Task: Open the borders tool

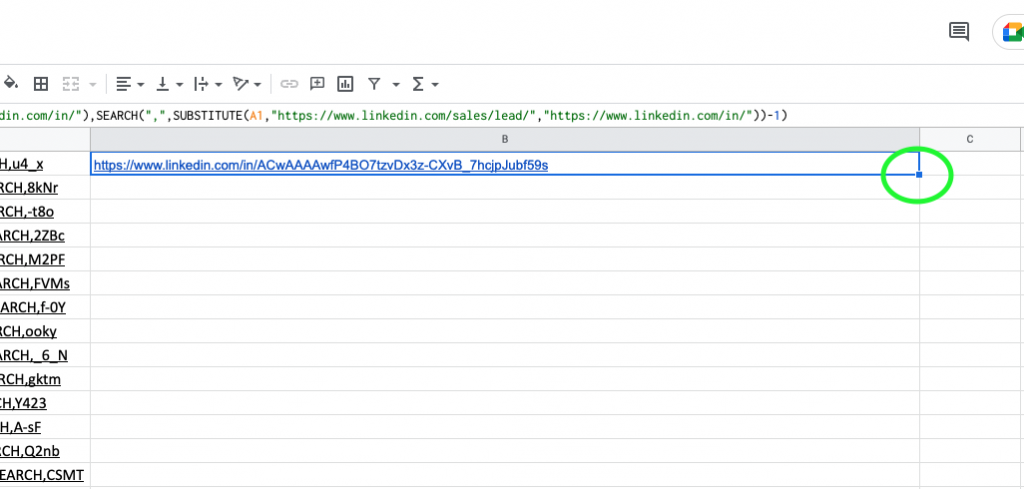Action: (x=41, y=84)
